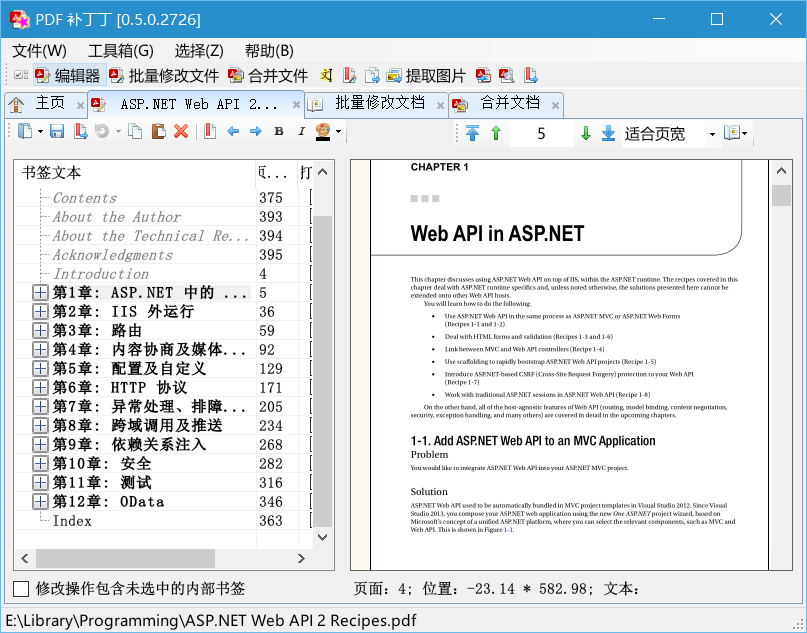Image resolution: width=807 pixels, height=633 pixels.
Task: Click the save-as PDF icon next to the floppy
Action: point(80,132)
